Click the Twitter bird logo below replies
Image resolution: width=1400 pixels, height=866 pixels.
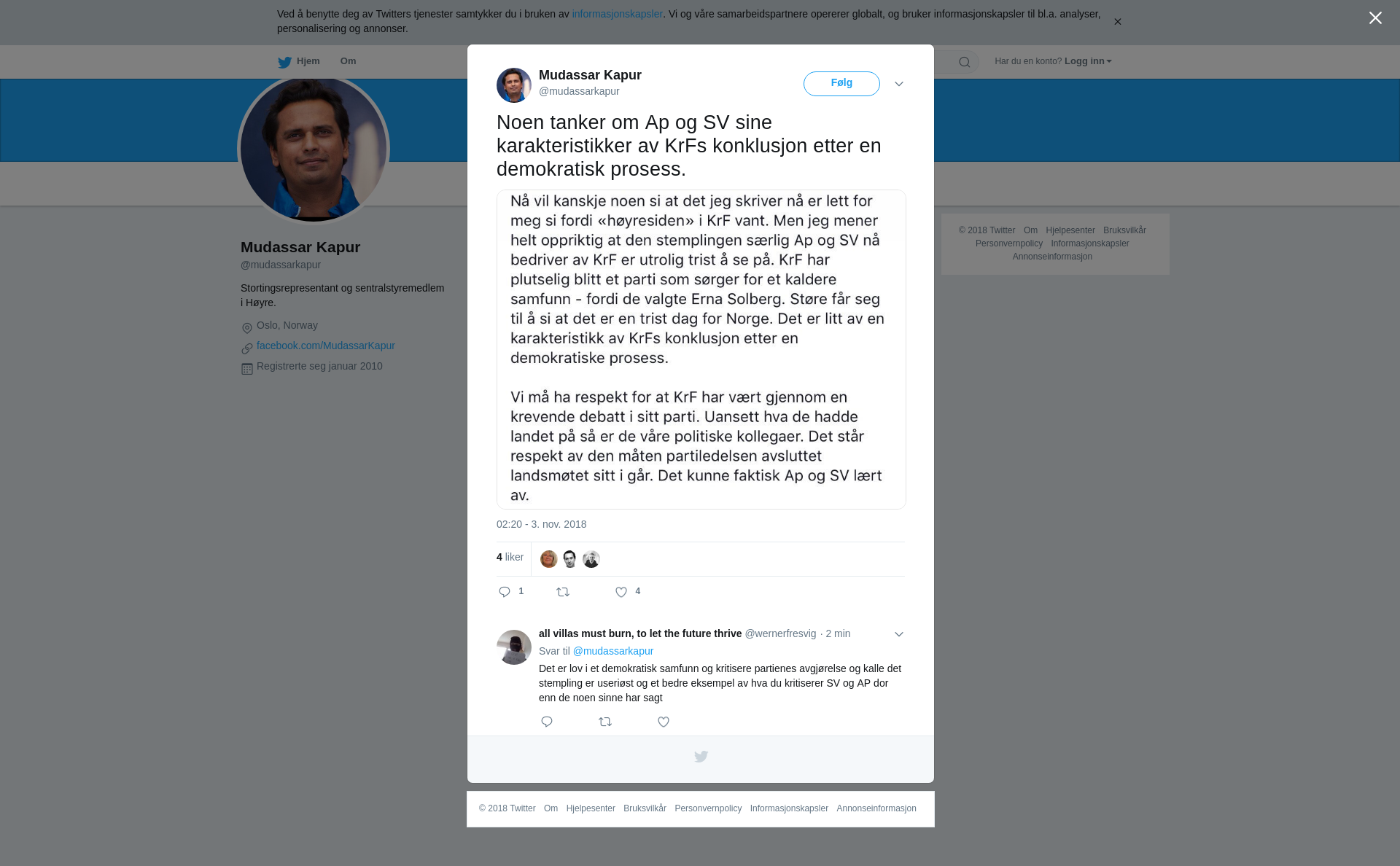(x=701, y=757)
